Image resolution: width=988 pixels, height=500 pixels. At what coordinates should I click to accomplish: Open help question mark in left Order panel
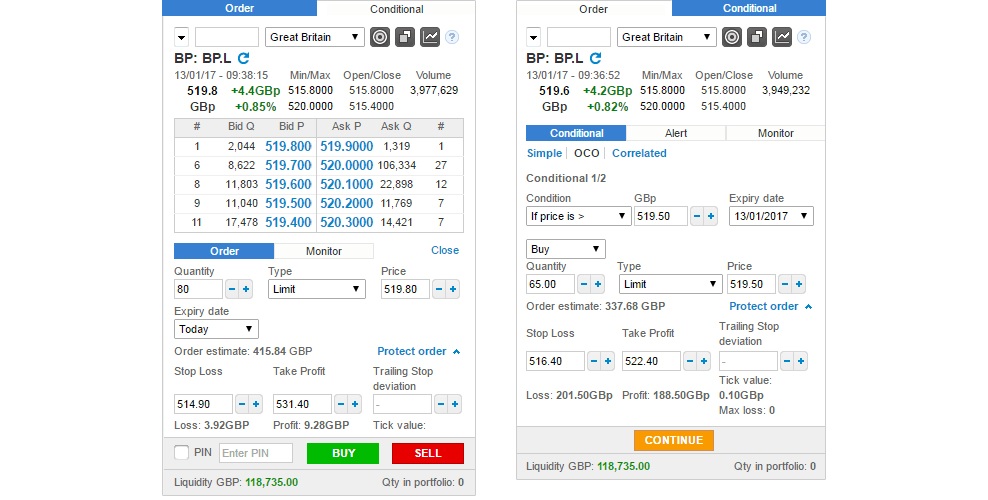[x=452, y=37]
